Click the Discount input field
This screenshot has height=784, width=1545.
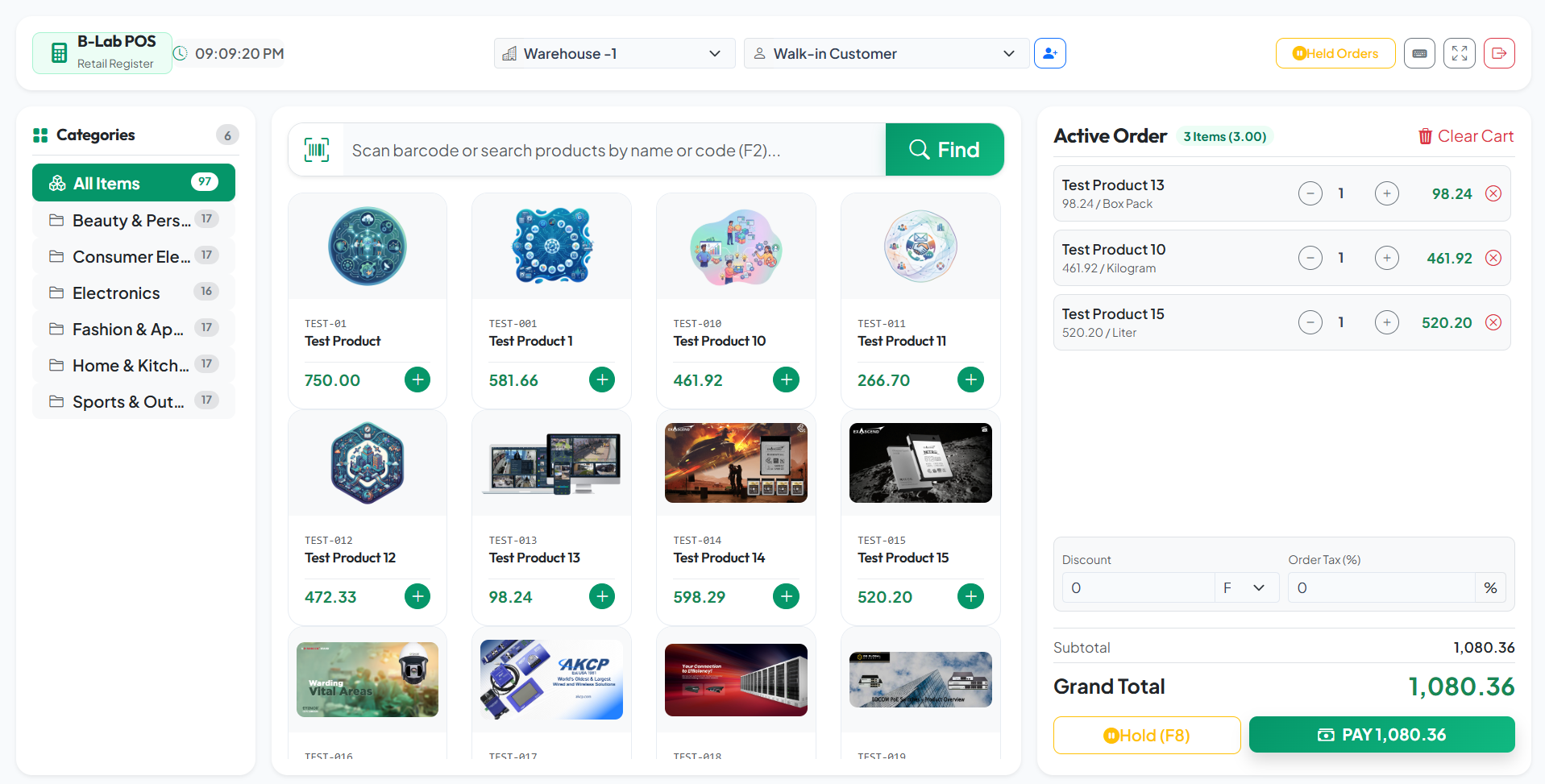coord(1138,587)
